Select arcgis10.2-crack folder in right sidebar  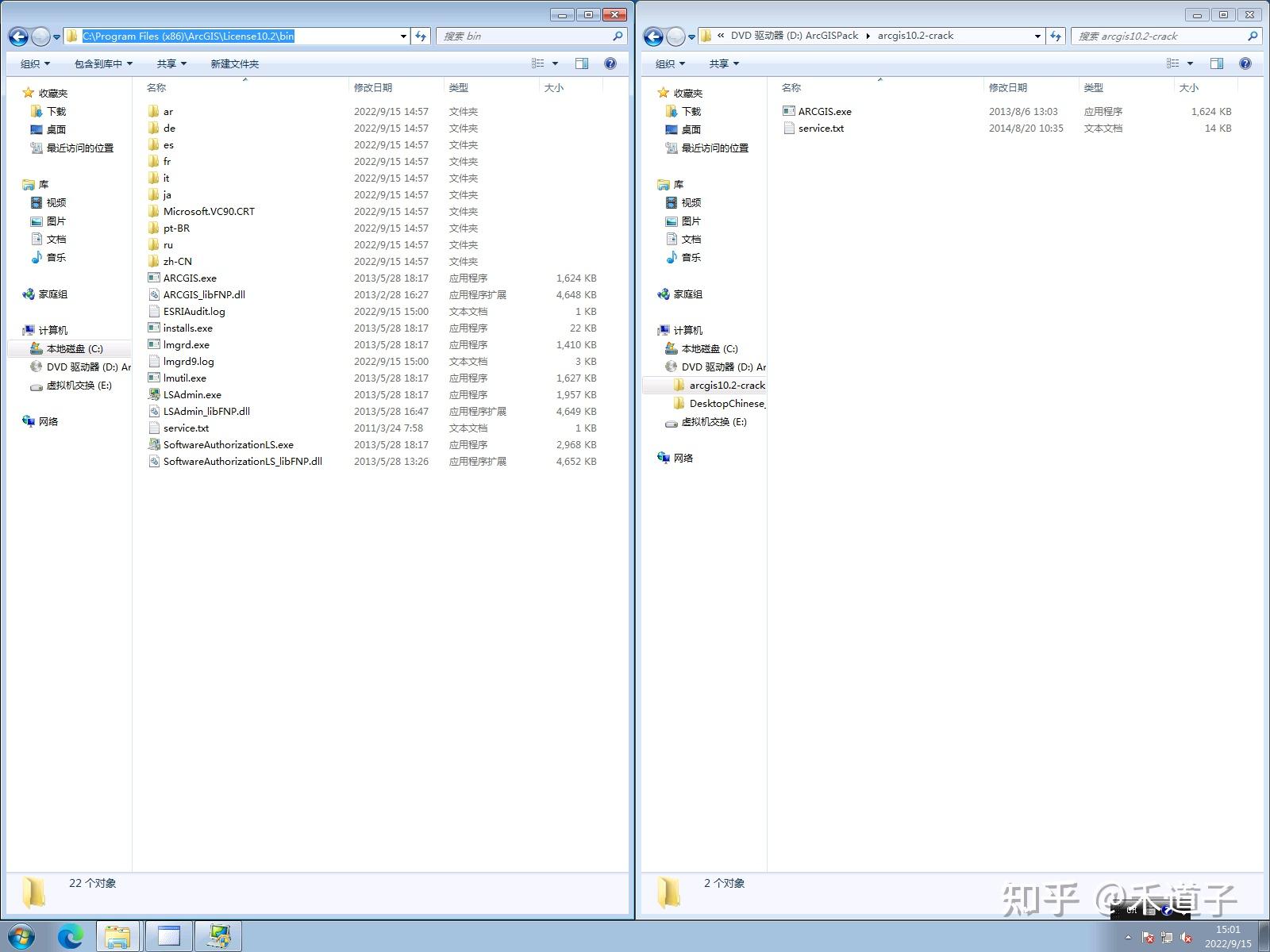[x=727, y=386]
